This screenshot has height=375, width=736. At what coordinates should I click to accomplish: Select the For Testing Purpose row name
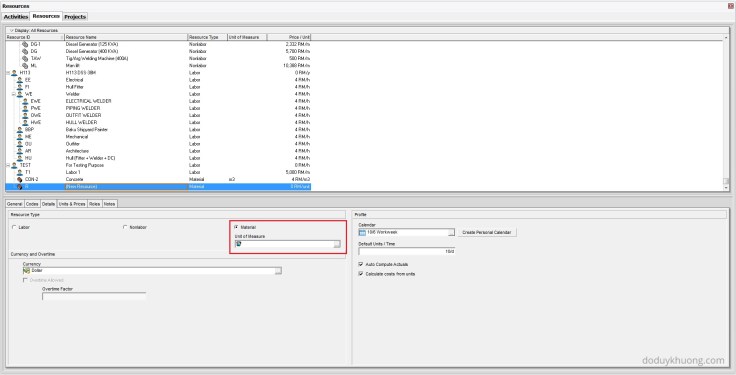coord(84,165)
